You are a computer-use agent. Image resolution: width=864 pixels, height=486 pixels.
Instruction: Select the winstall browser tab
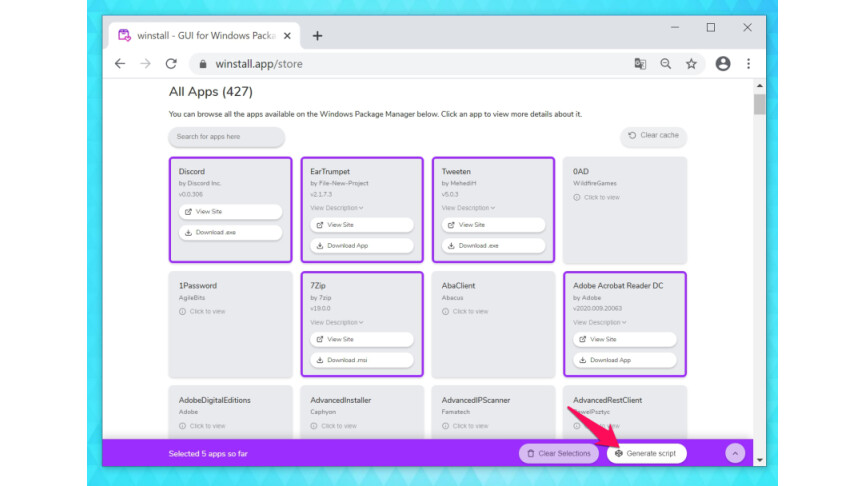(x=204, y=36)
